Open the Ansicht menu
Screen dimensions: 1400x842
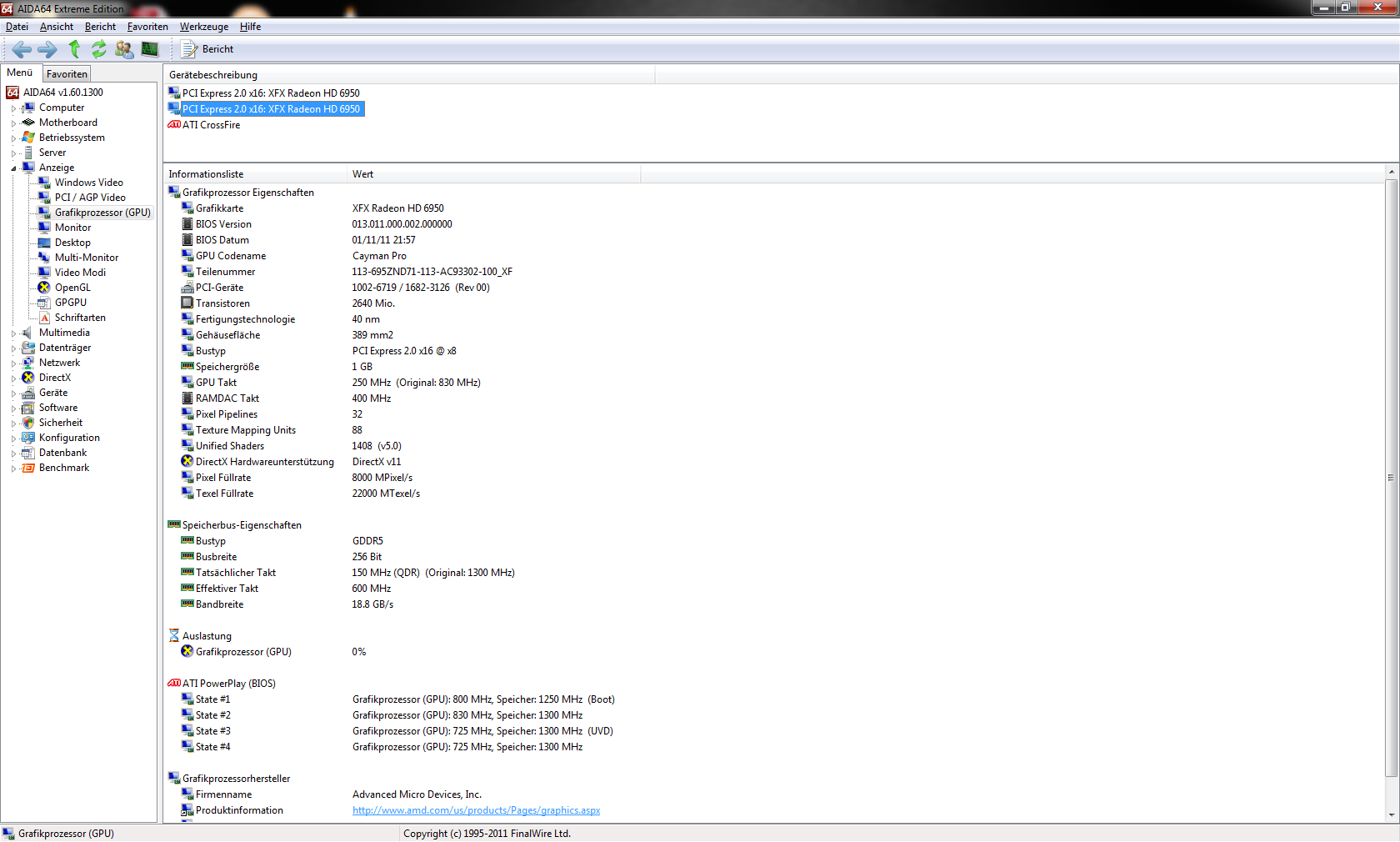point(57,27)
